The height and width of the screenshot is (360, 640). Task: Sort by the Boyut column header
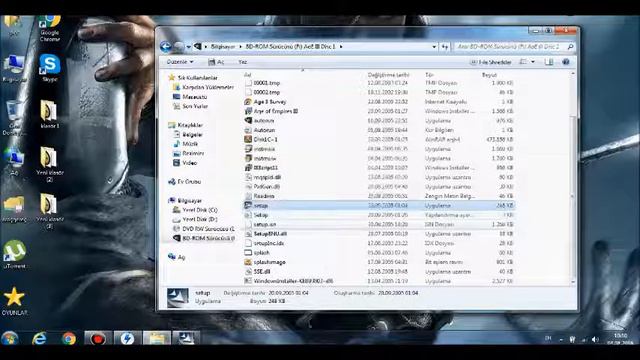pyautogui.click(x=489, y=75)
